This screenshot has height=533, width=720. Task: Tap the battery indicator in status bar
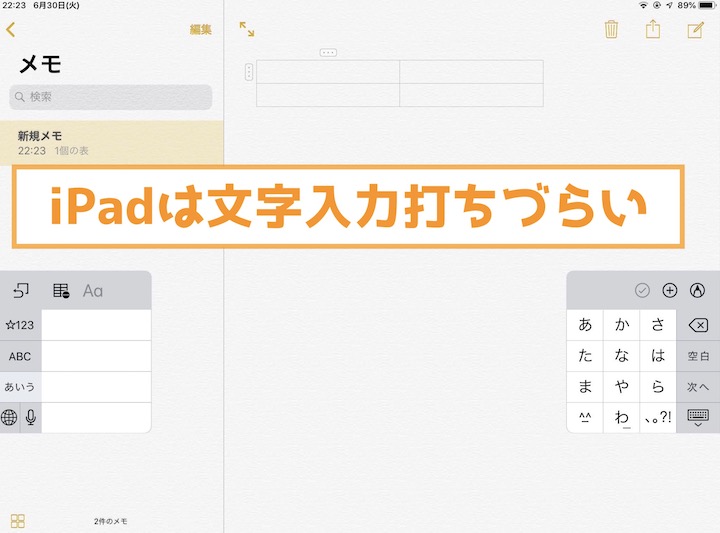tap(708, 5)
